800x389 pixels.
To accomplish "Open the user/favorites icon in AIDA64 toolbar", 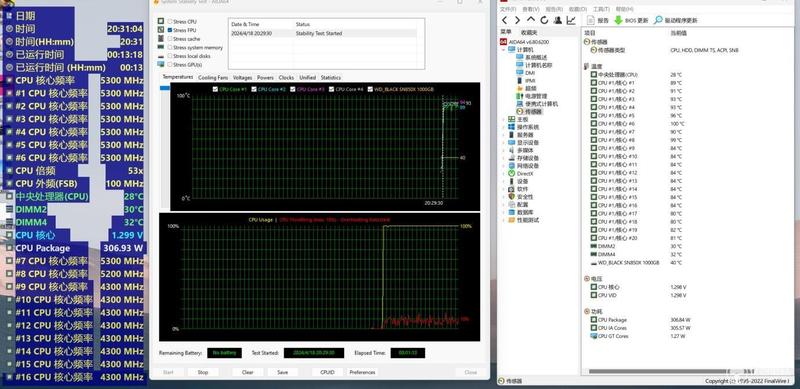I will tap(558, 20).
